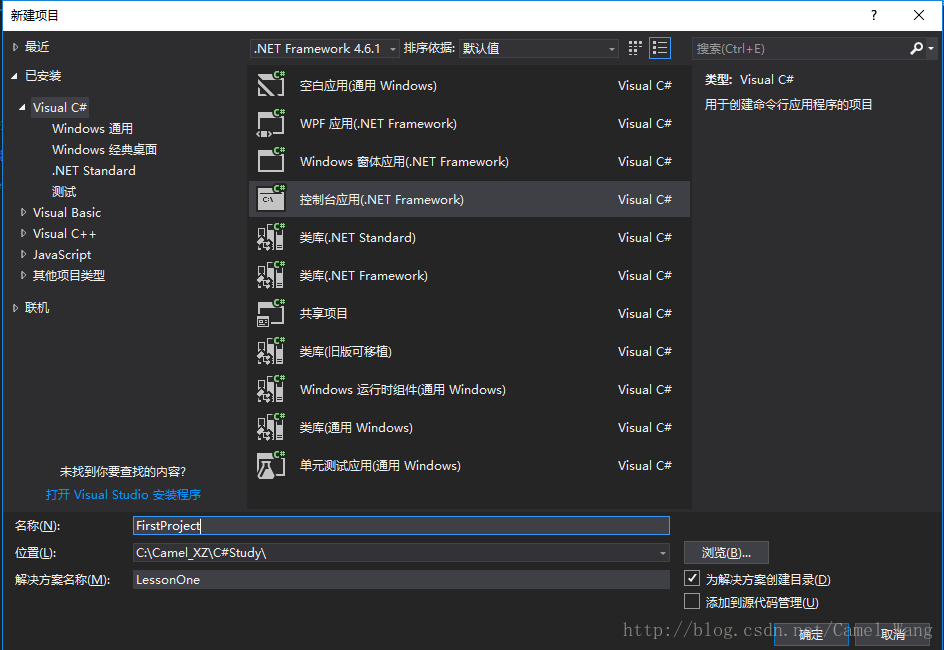The height and width of the screenshot is (650, 944).
Task: Choose the shared project (共享项目) template icon
Action: pyautogui.click(x=271, y=313)
